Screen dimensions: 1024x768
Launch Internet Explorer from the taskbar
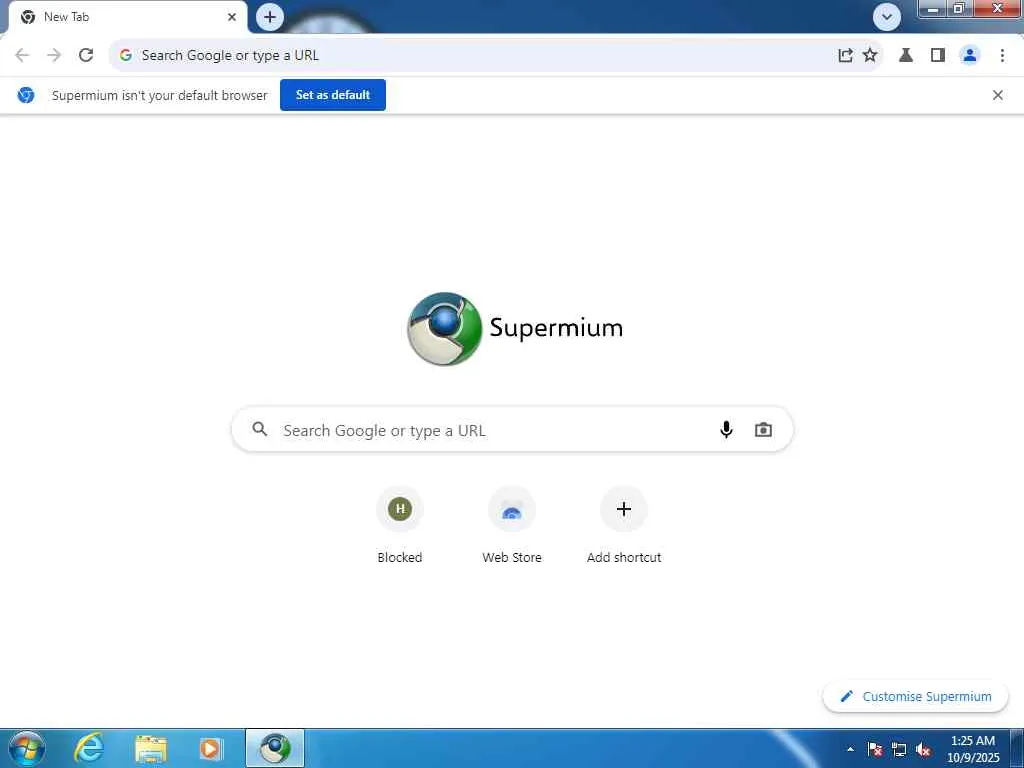click(x=88, y=748)
